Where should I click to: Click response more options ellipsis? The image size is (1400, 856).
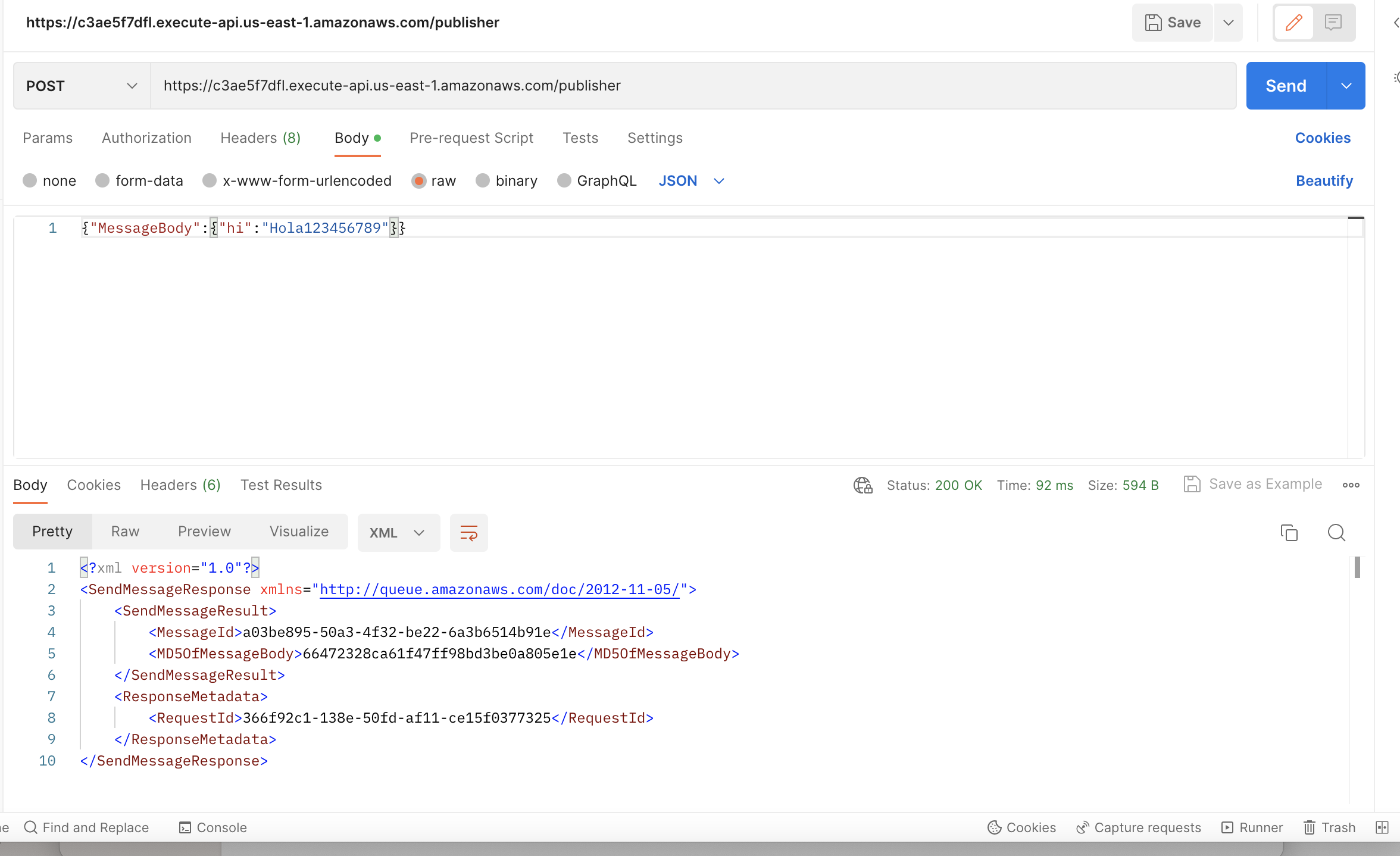[x=1351, y=485]
